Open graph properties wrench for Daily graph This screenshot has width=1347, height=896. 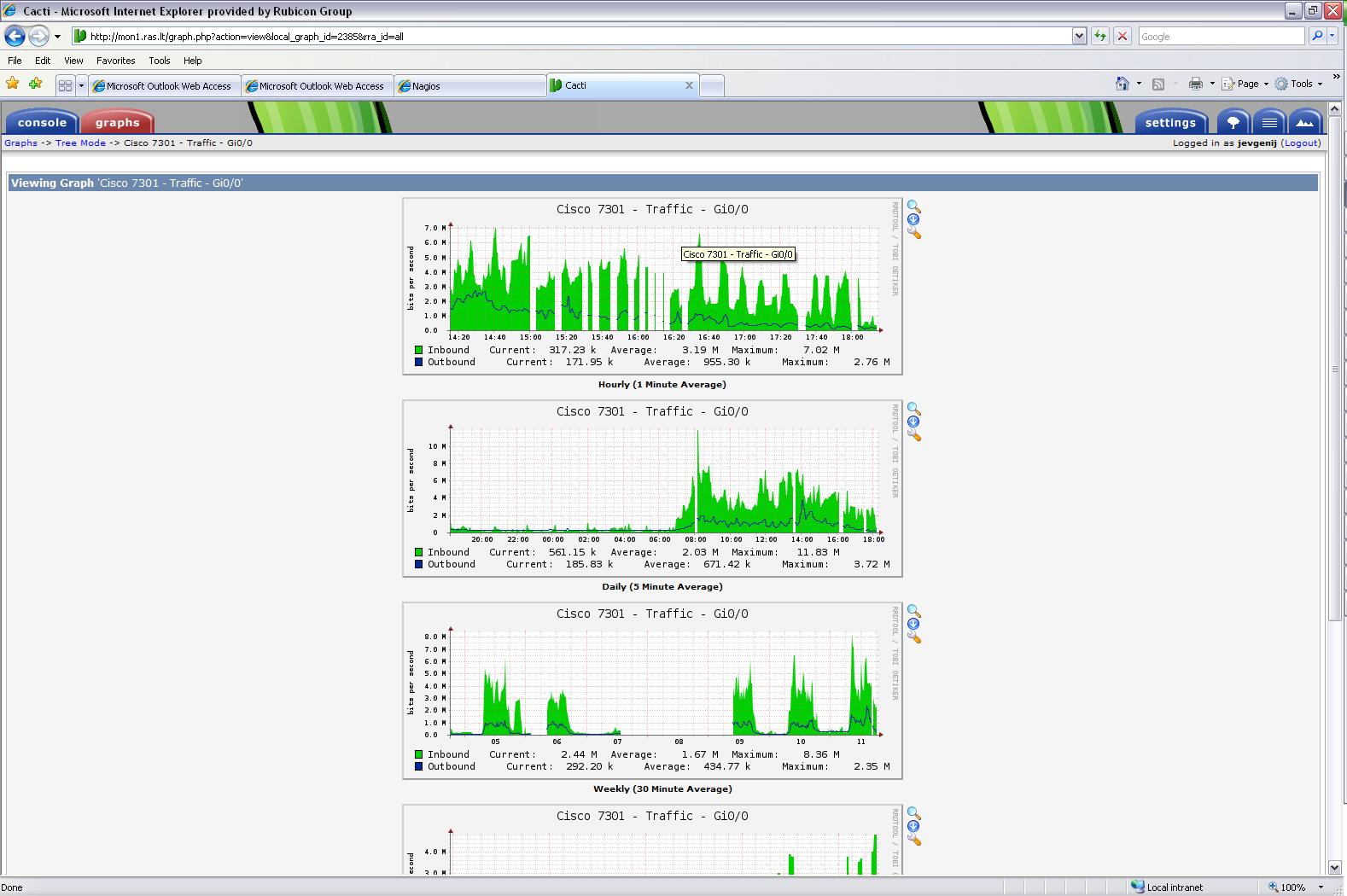914,434
